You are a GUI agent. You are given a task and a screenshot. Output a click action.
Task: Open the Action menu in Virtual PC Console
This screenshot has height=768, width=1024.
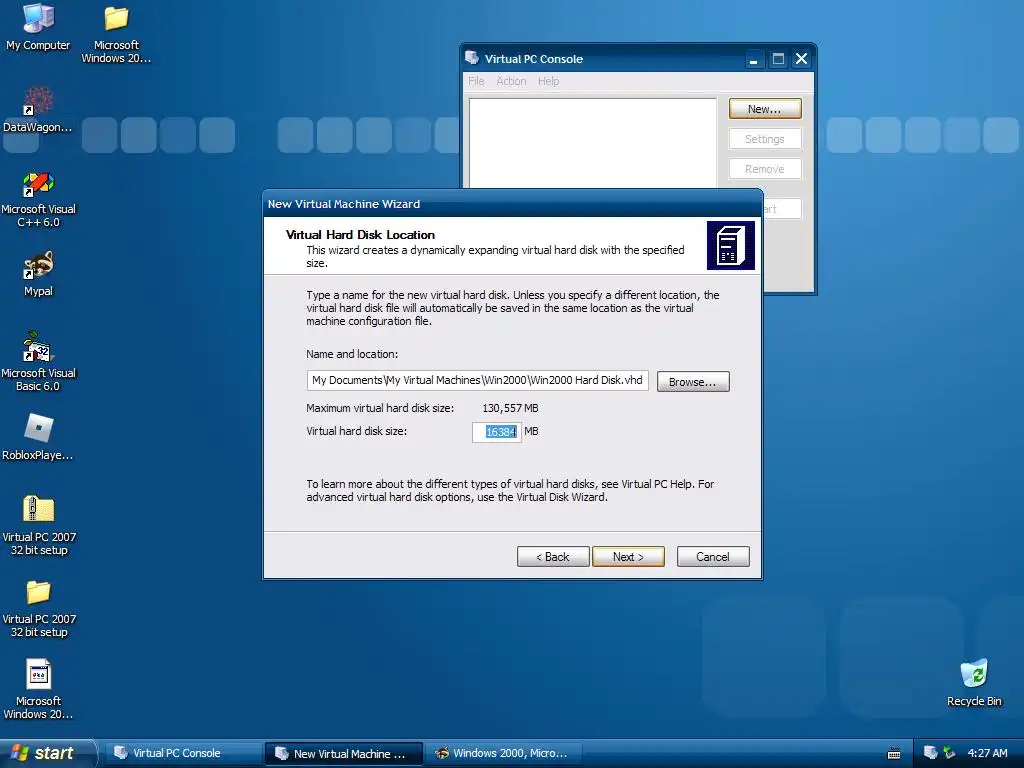(x=511, y=81)
